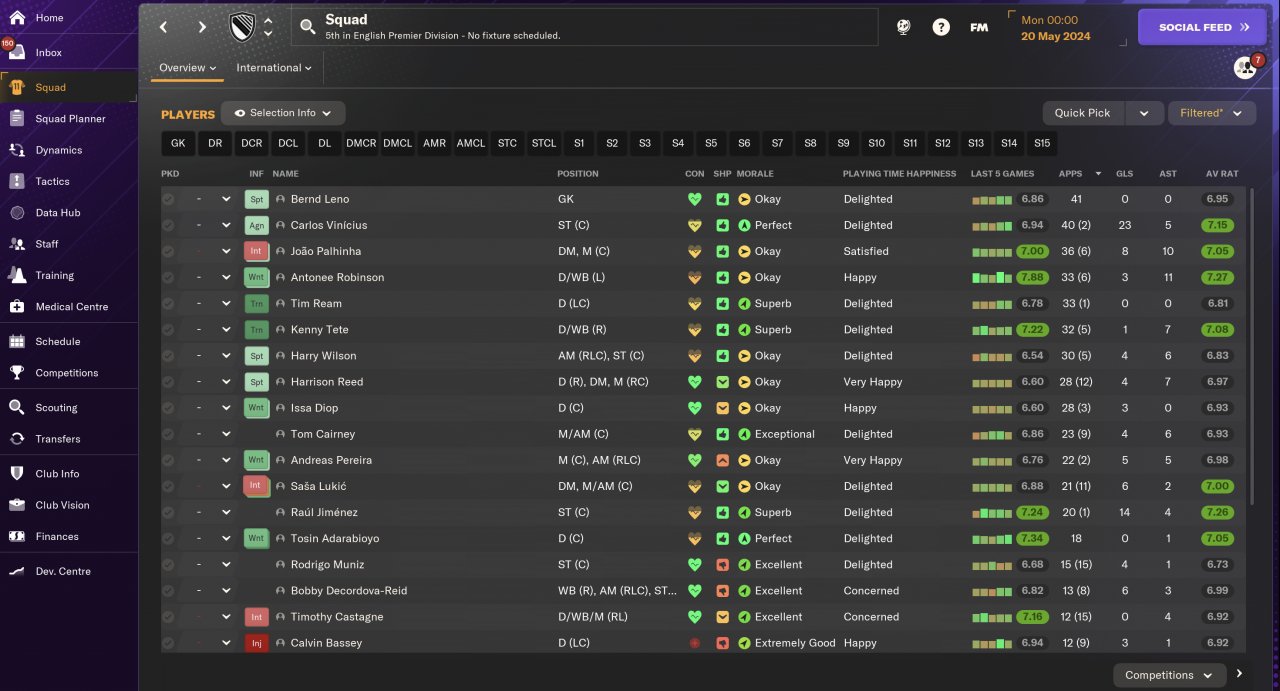Screen dimensions: 1280x691
Task: Select the STCL position slot
Action: click(x=544, y=143)
